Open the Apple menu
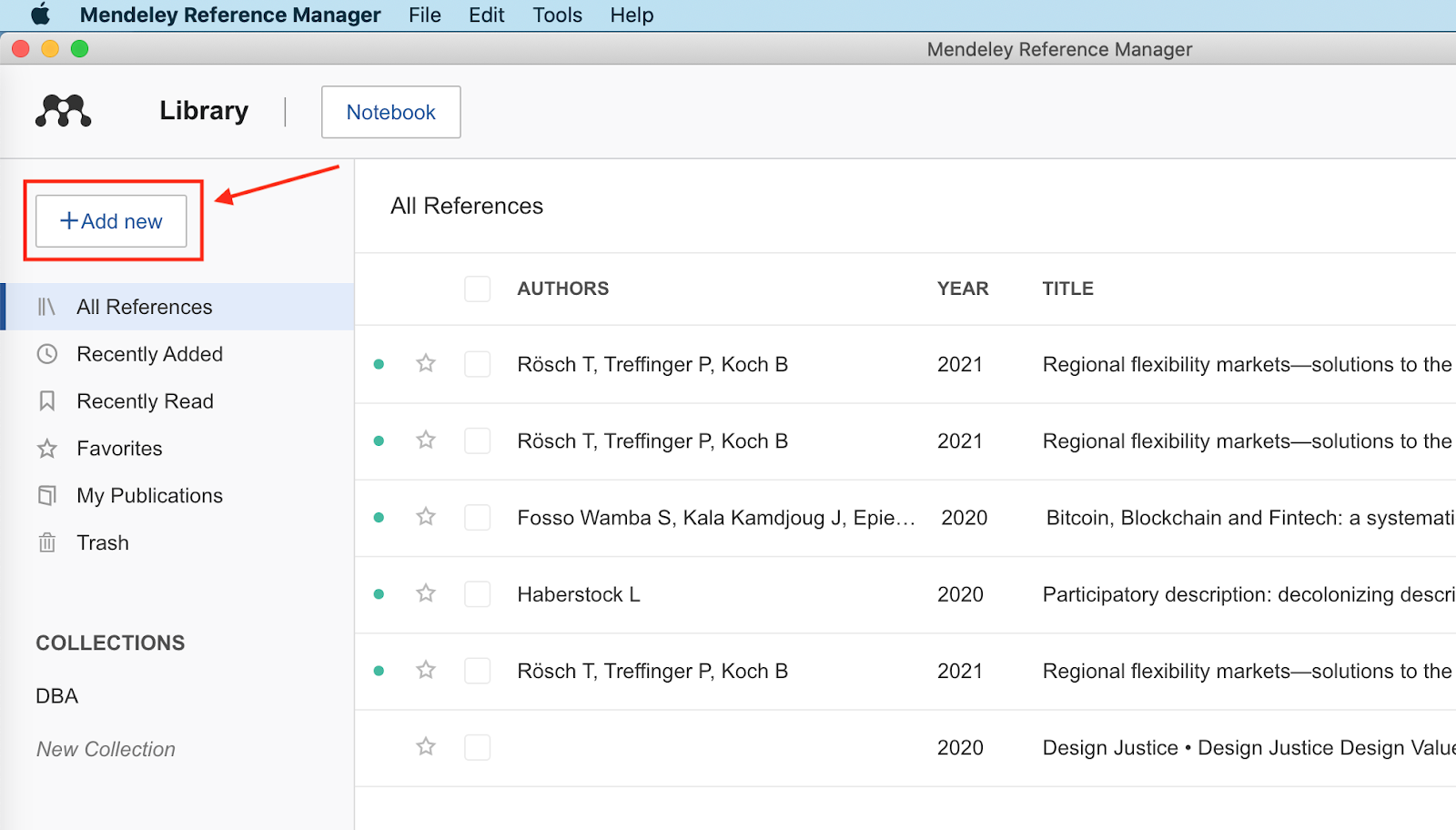This screenshot has width=1456, height=830. click(x=41, y=15)
